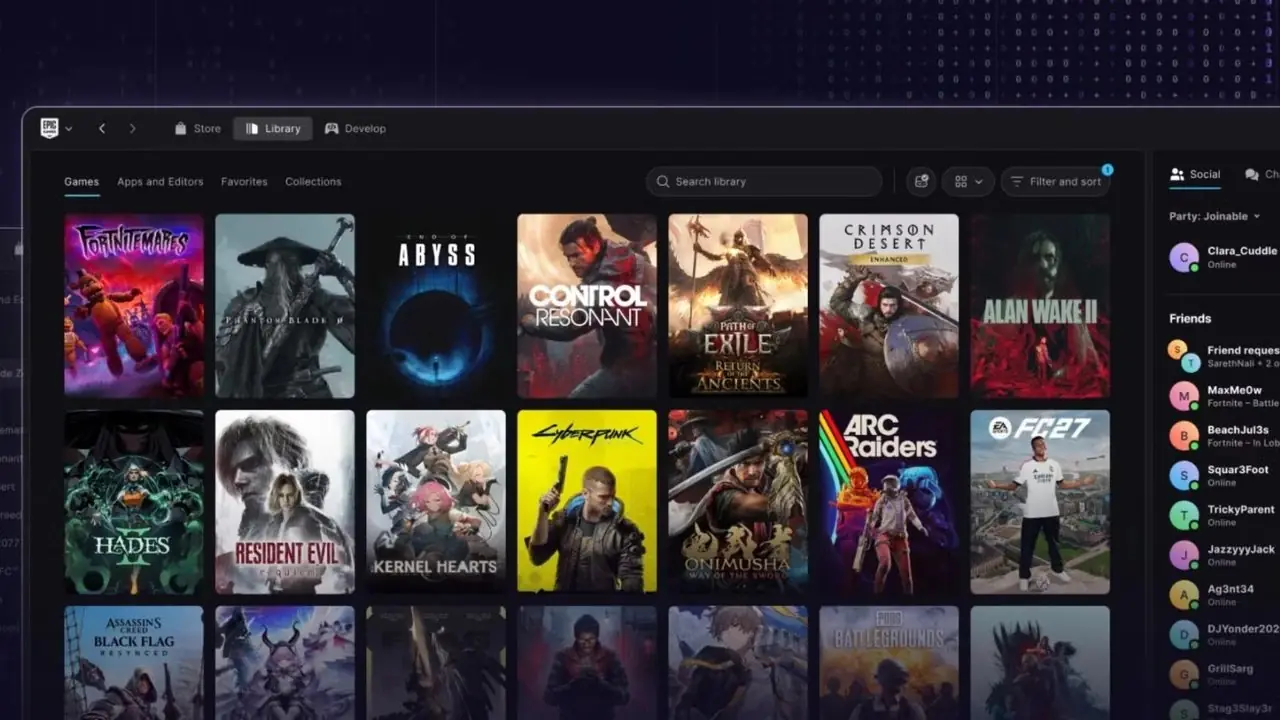Select friend MaxMe0w
The width and height of the screenshot is (1280, 720).
pos(1224,396)
